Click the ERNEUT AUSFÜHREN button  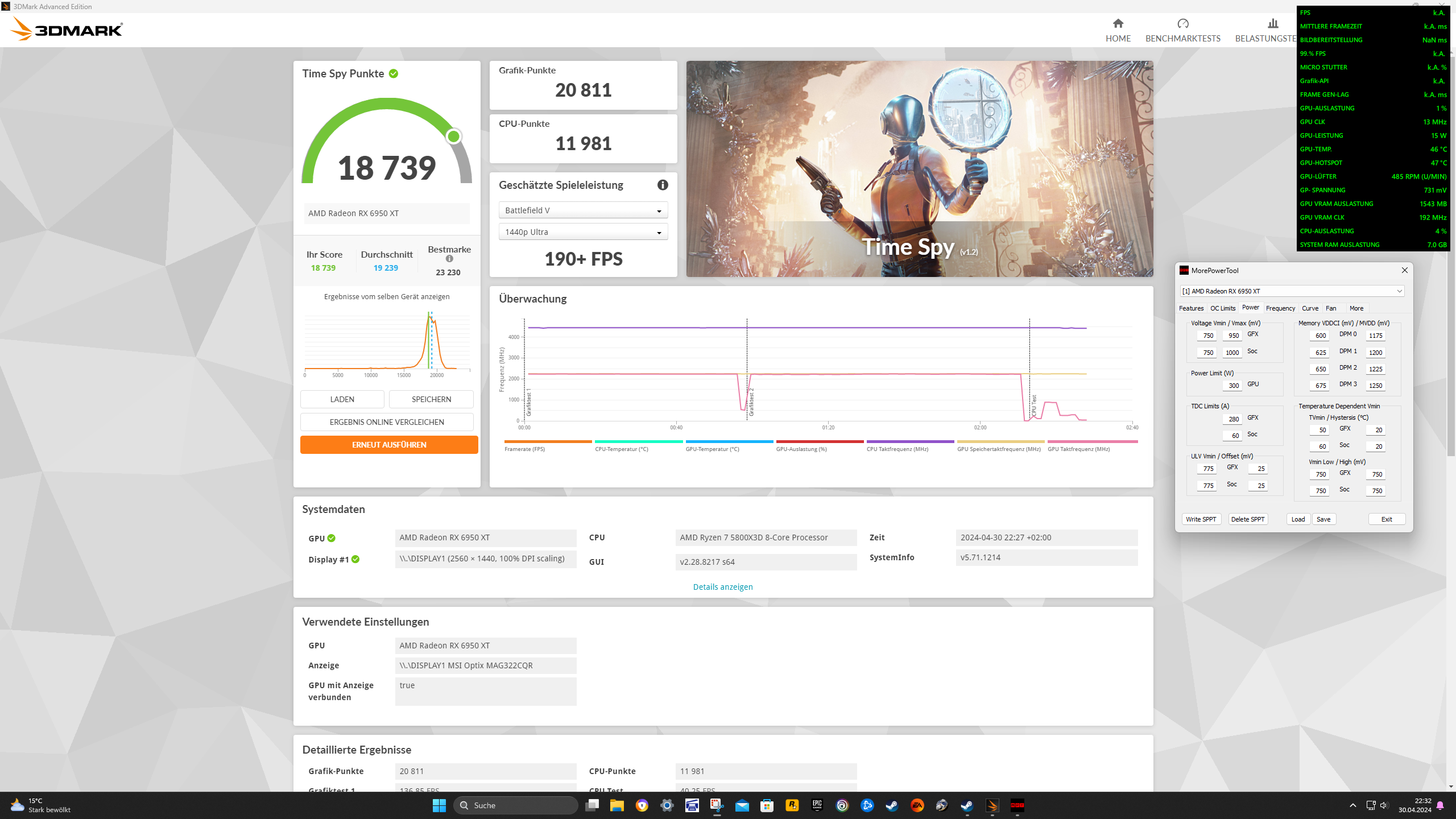point(389,445)
